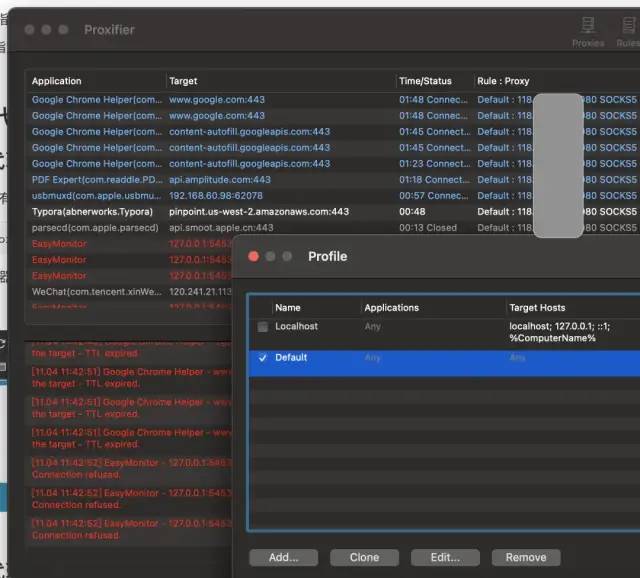Select the PDF Expert(com.readdle.PD... connection

coord(97,180)
